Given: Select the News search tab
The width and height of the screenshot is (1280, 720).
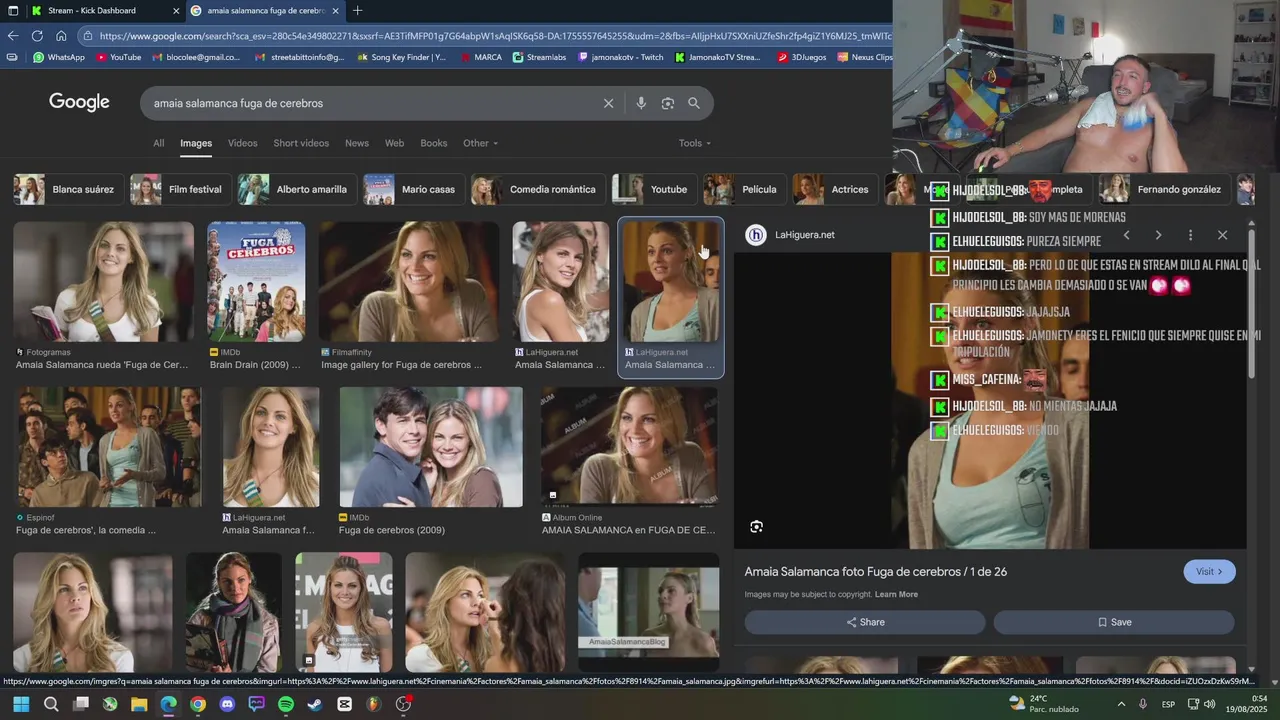Looking at the screenshot, I should click(x=357, y=143).
